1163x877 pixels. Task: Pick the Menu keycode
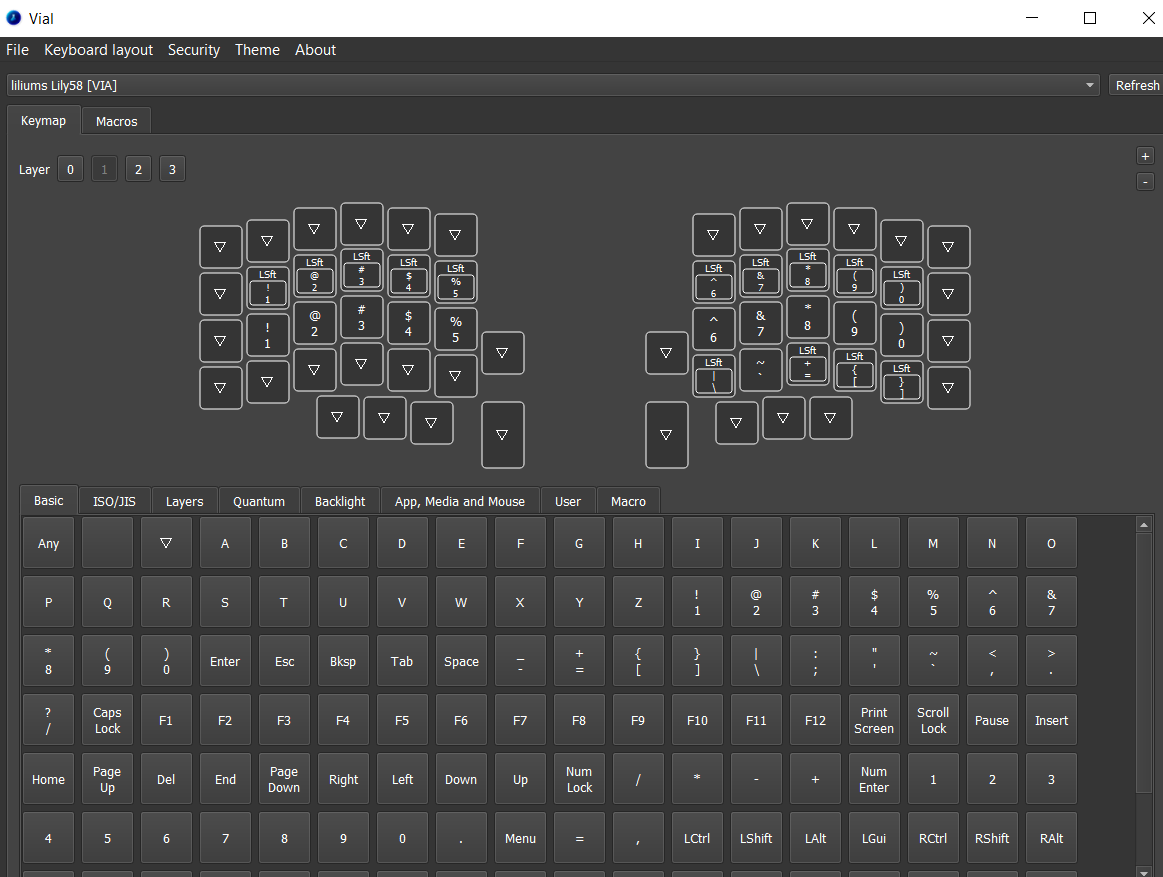[520, 838]
